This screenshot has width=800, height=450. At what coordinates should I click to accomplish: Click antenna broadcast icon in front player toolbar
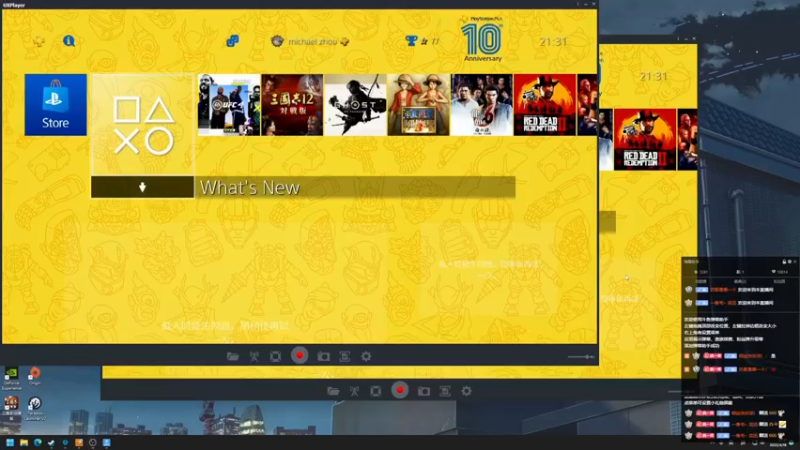click(254, 356)
